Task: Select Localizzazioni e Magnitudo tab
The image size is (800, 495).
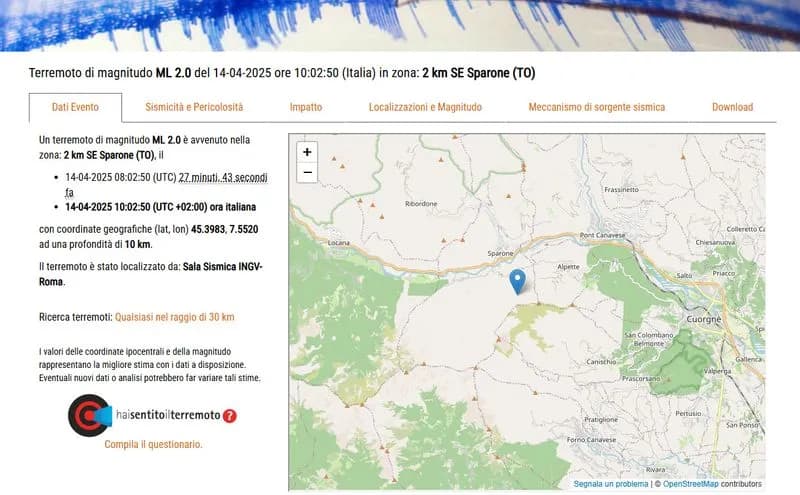Action: point(425,107)
